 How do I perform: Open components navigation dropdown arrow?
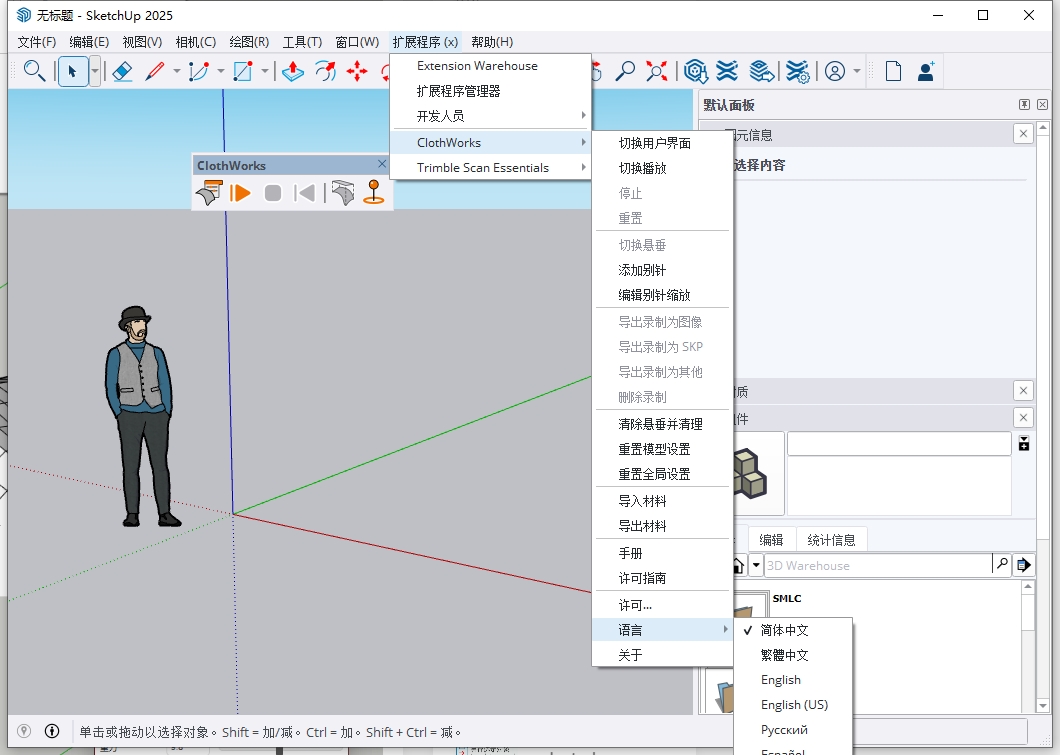tap(756, 565)
